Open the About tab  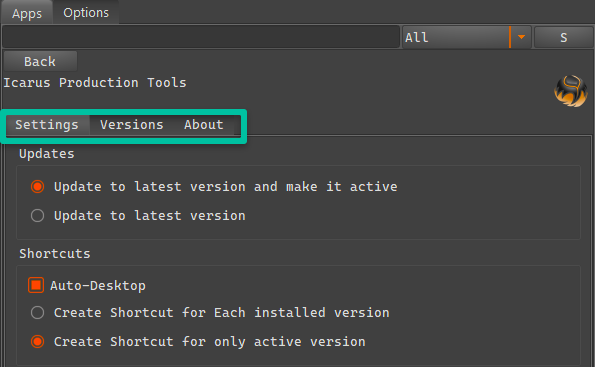[x=204, y=125]
